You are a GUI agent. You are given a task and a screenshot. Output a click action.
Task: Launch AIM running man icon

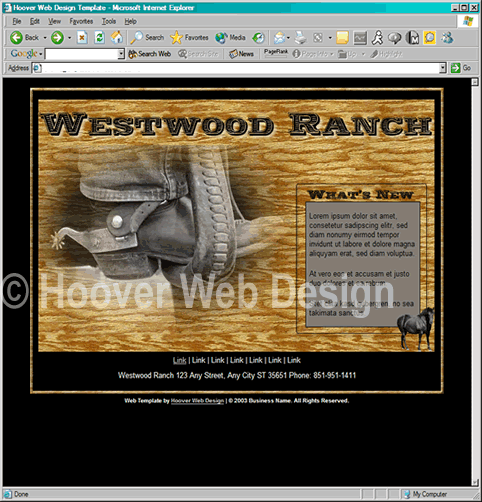coord(378,38)
